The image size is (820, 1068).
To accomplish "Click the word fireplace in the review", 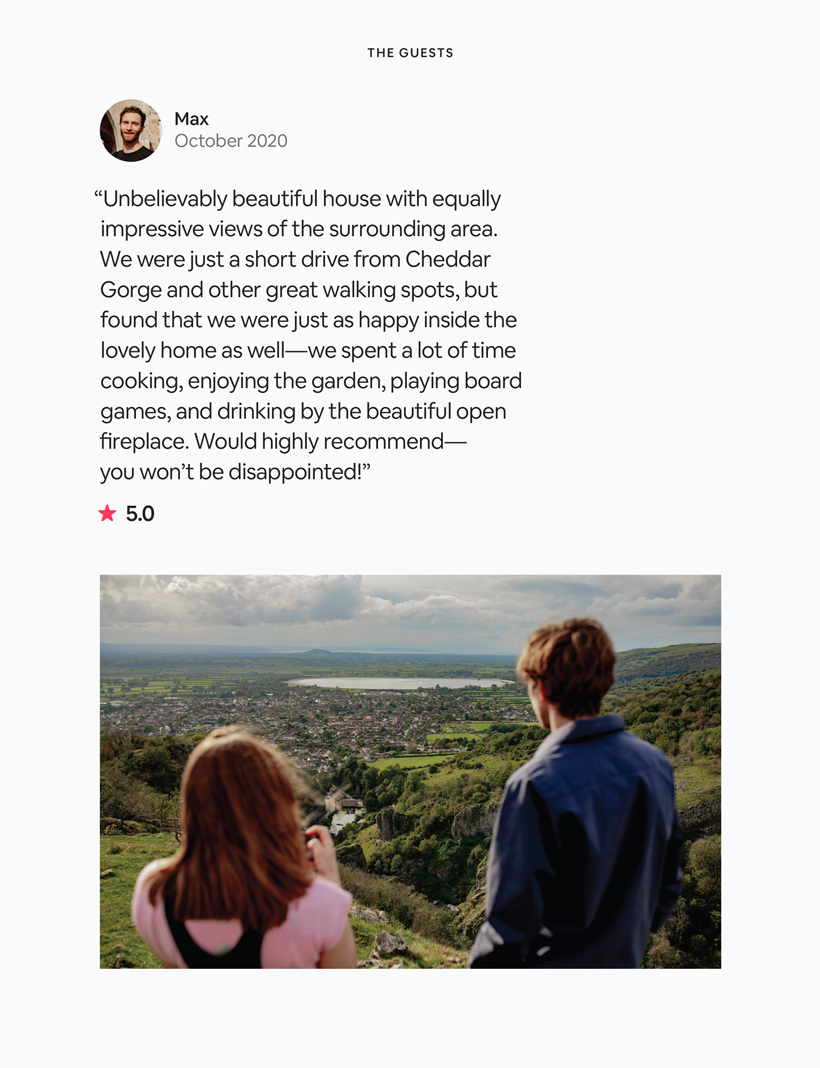I will (x=143, y=441).
